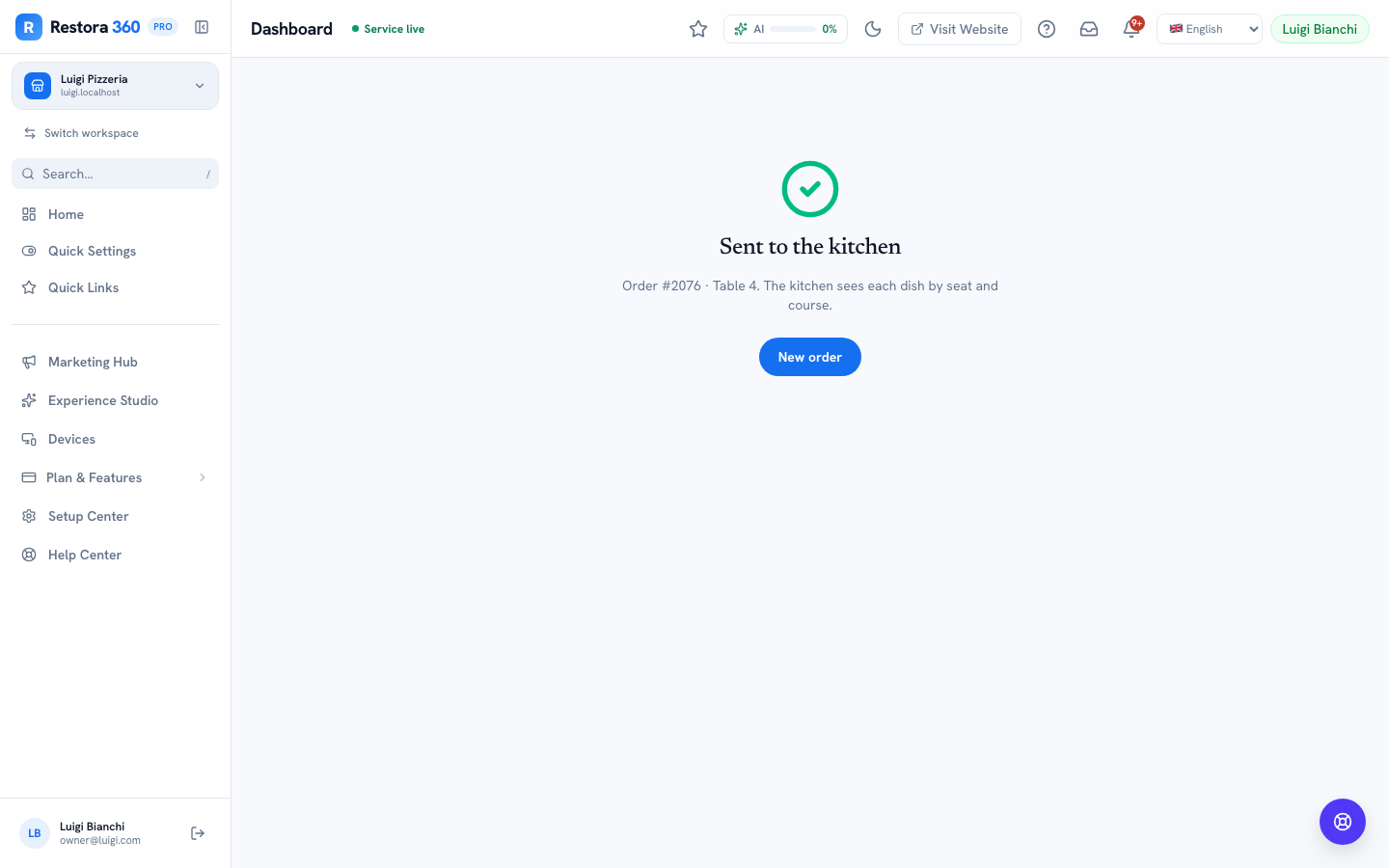Toggle dark mode with the moon icon
This screenshot has height=868, width=1389.
point(873,29)
